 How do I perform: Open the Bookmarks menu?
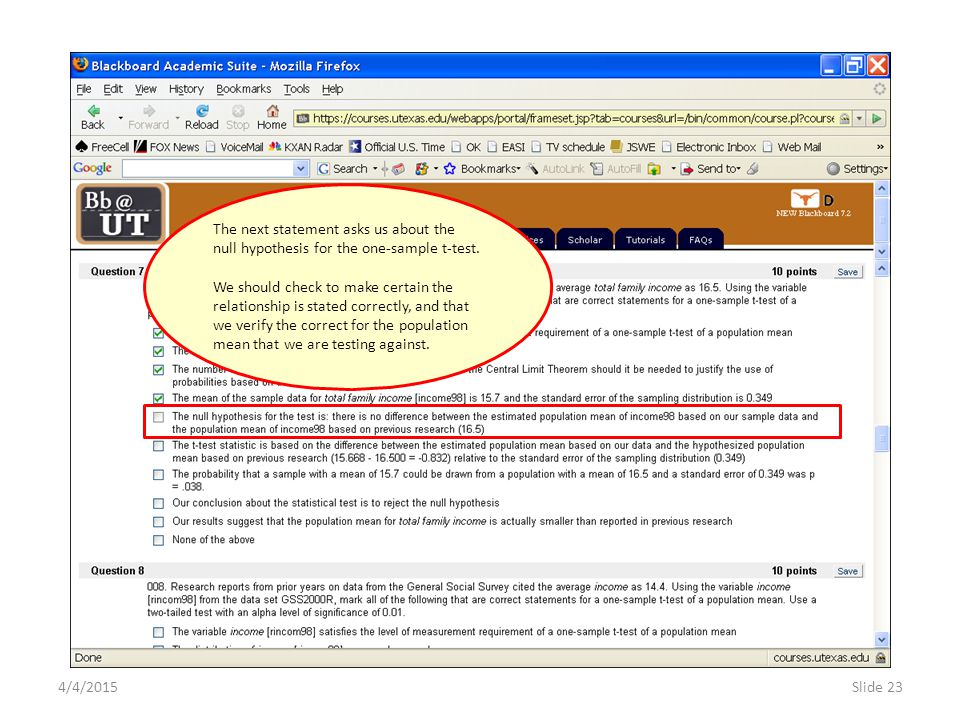point(244,89)
